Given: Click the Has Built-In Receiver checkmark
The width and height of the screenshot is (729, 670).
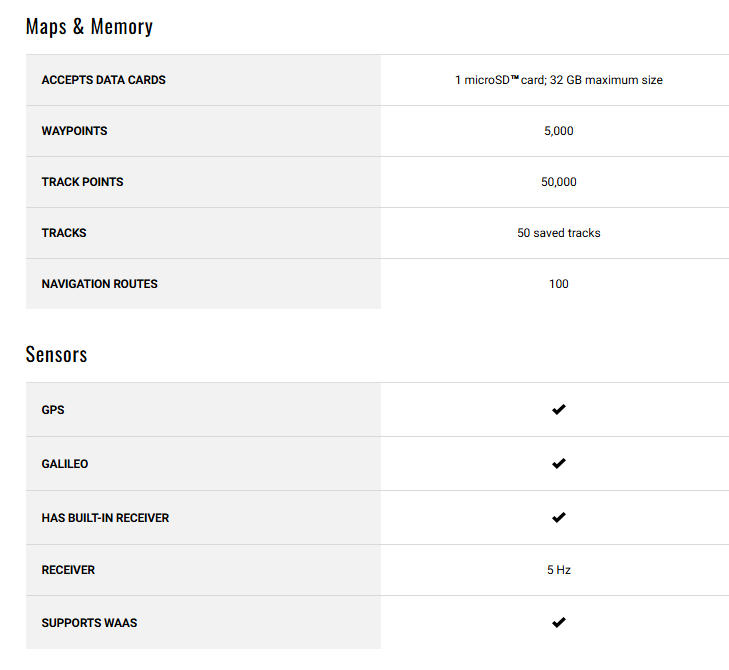Looking at the screenshot, I should point(558,518).
